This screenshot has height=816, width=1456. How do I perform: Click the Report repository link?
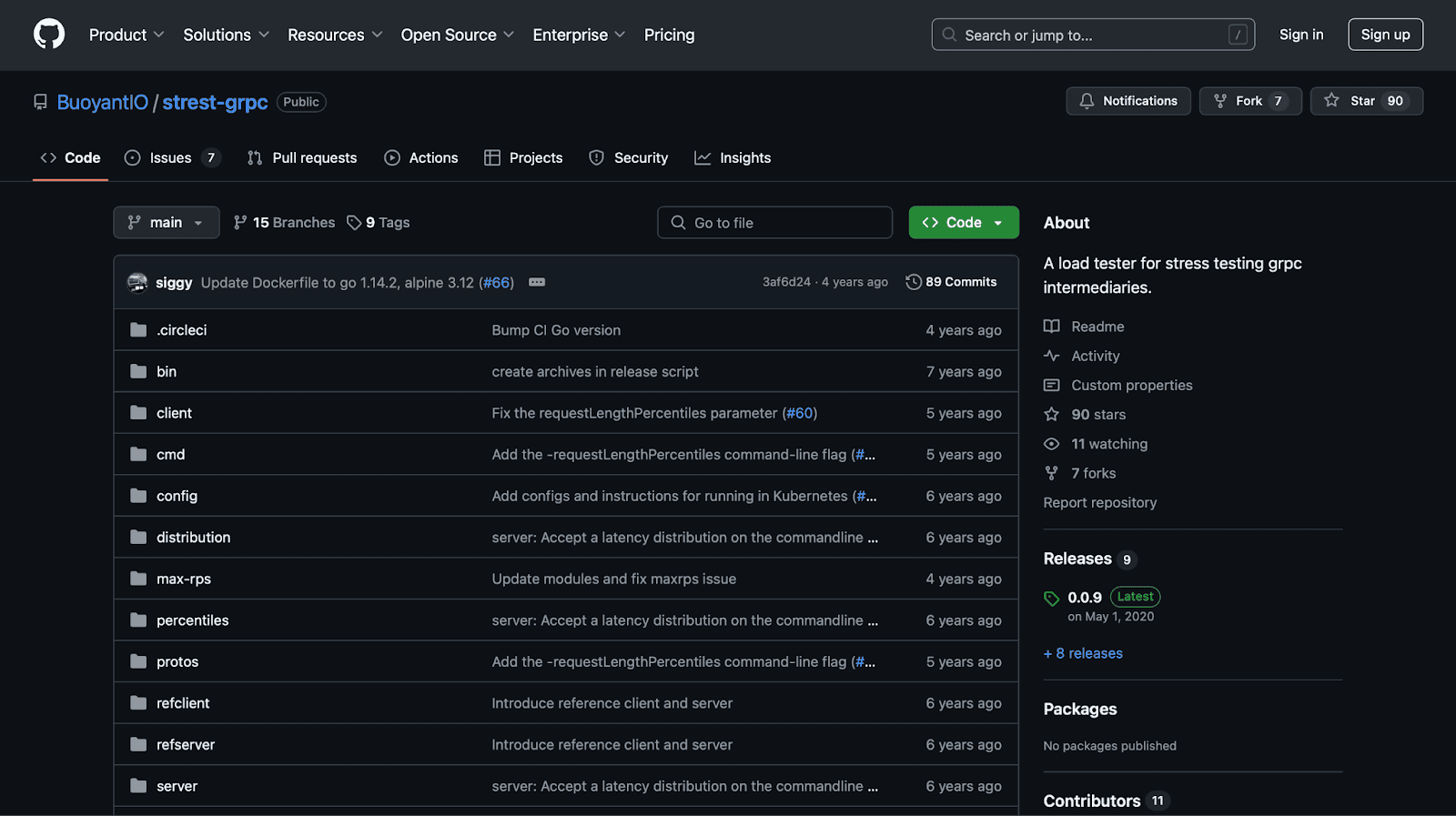coord(1100,502)
